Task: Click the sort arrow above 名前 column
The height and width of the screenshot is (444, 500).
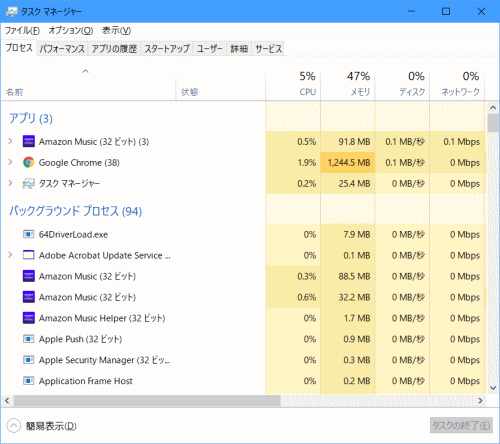Action: (x=85, y=71)
